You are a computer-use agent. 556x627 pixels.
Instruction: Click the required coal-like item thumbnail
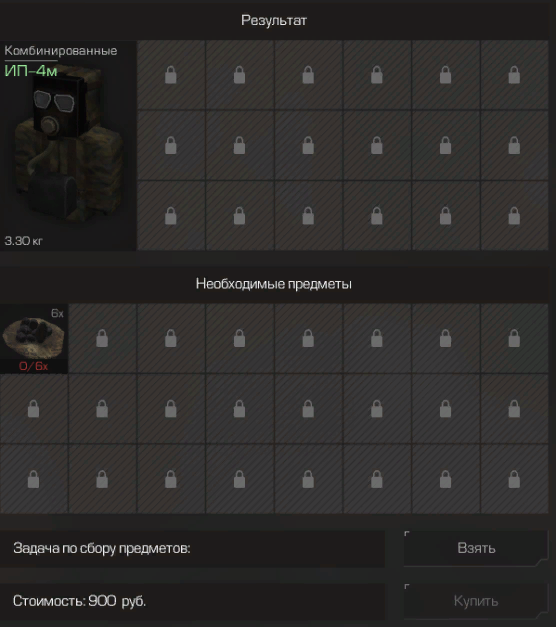click(34, 338)
